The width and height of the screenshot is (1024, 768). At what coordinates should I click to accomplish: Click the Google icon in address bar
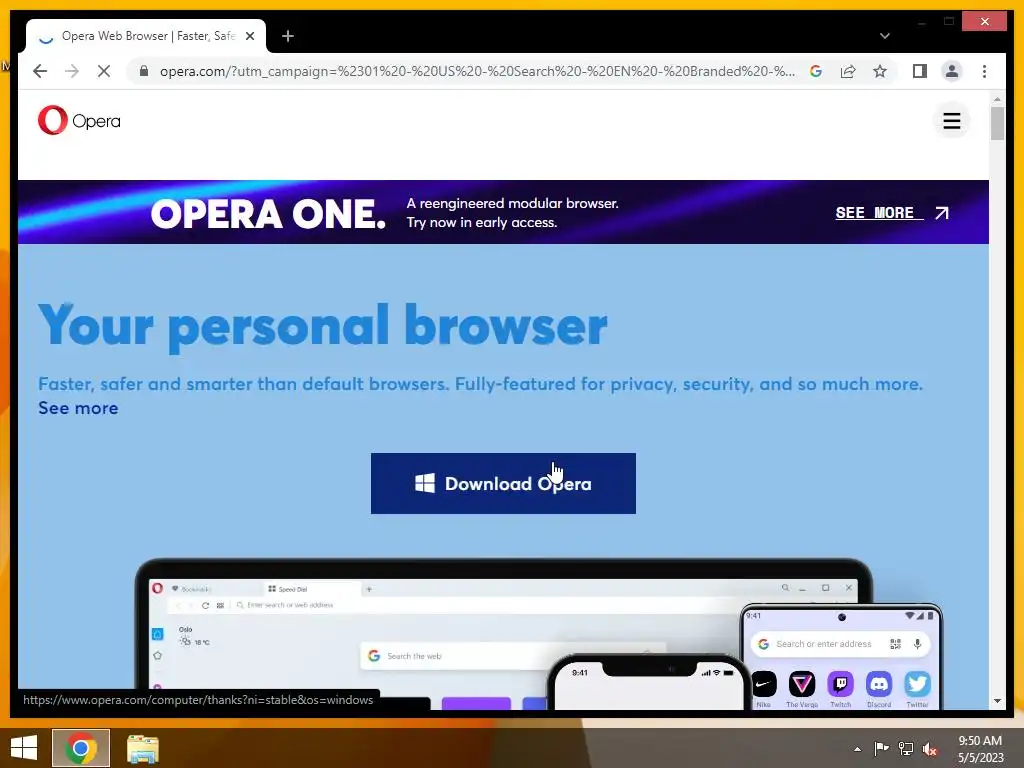(x=816, y=71)
